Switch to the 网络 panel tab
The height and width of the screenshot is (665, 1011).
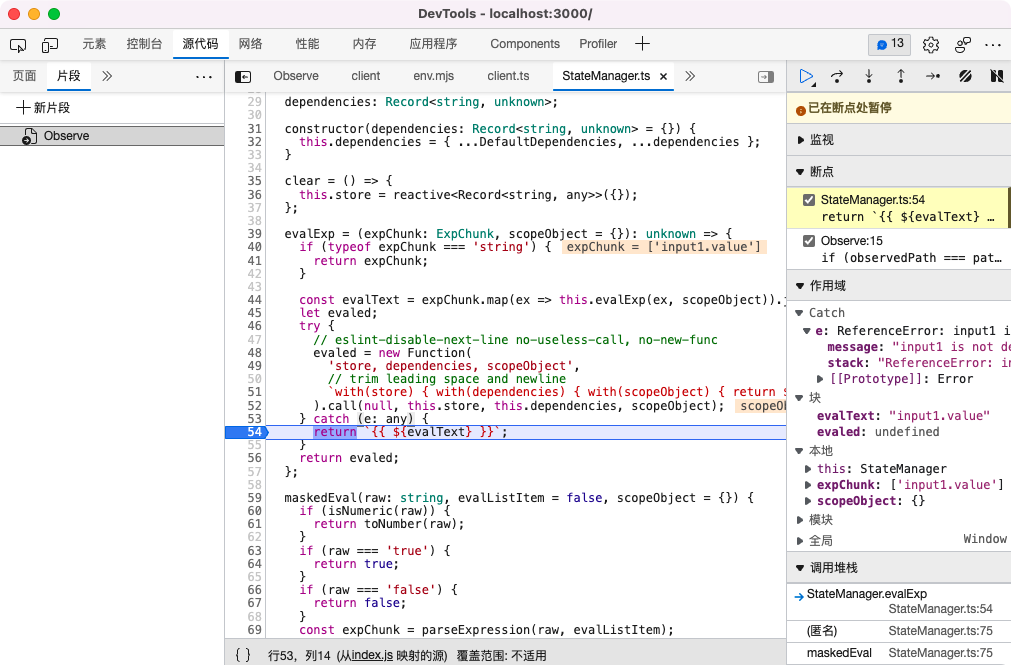[x=251, y=45]
